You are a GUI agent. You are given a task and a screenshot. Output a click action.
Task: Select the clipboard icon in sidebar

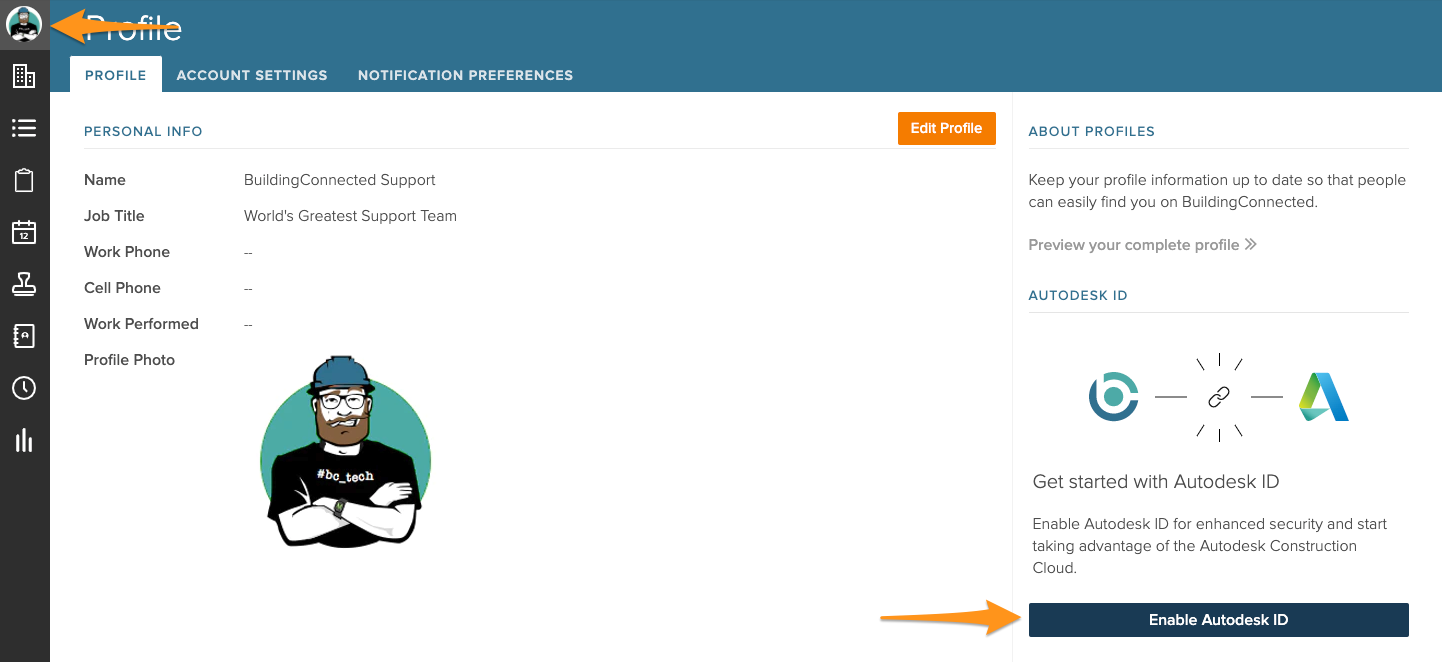click(24, 180)
